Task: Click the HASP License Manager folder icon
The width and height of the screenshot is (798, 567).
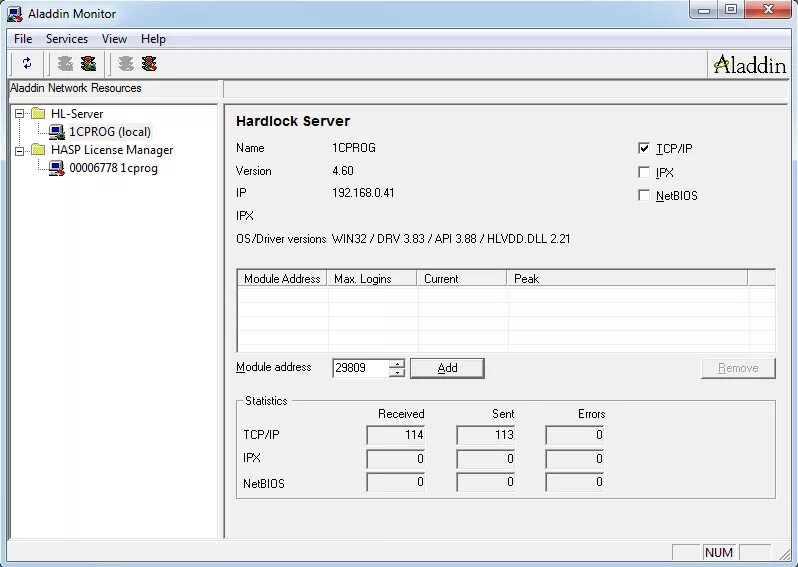Action: click(x=38, y=150)
